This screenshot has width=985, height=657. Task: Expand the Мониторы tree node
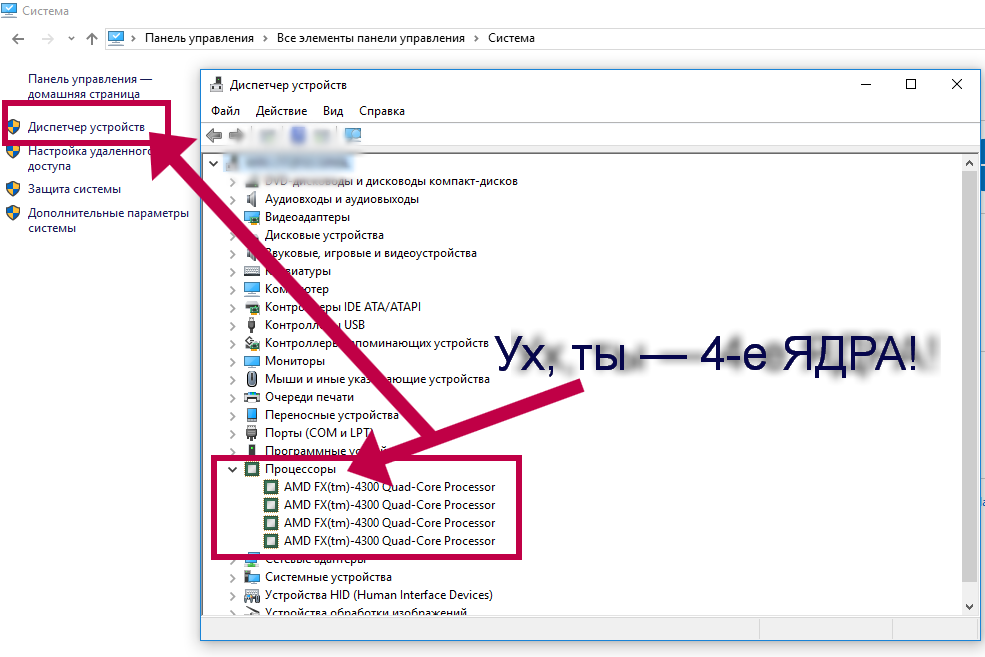coord(233,361)
